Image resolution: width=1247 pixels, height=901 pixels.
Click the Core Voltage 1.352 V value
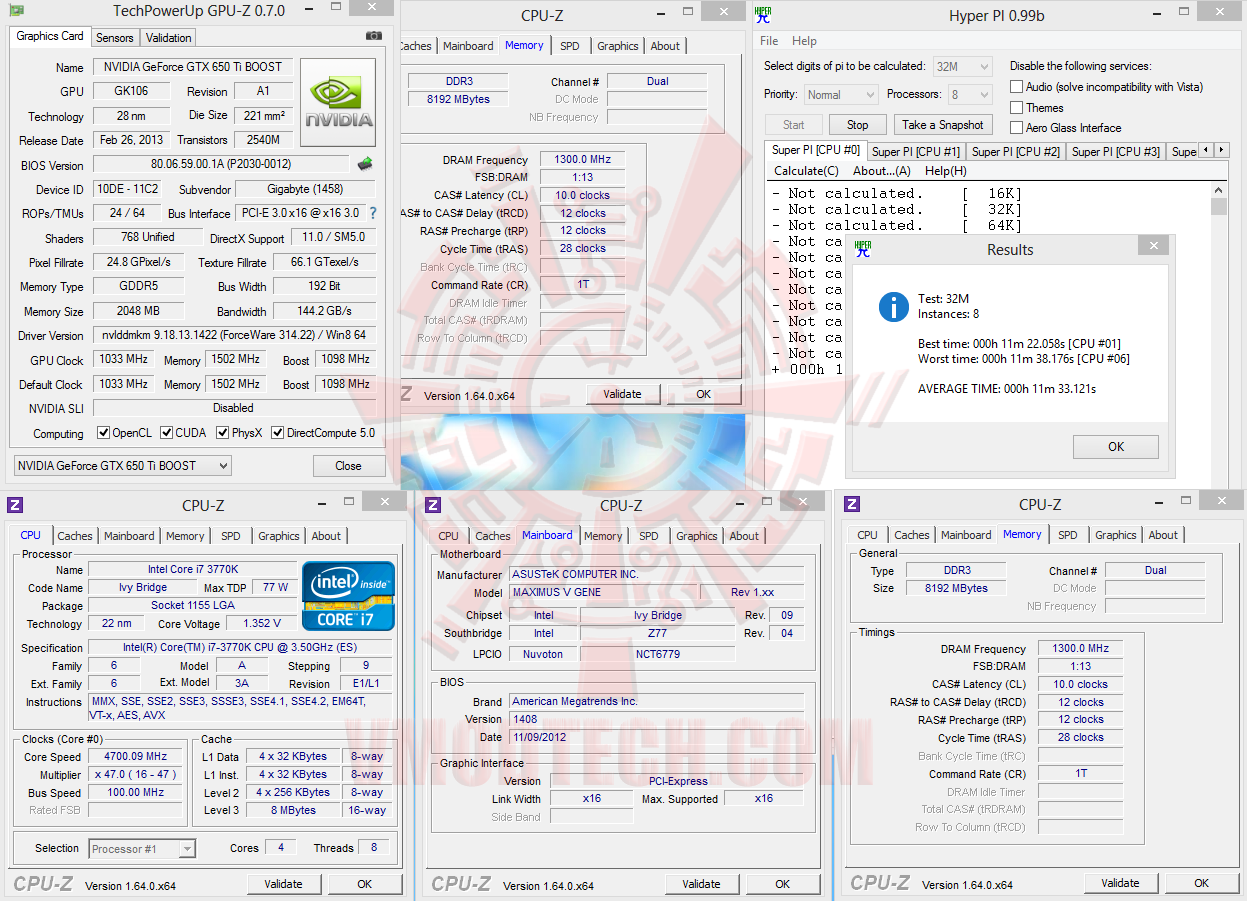pyautogui.click(x=262, y=624)
